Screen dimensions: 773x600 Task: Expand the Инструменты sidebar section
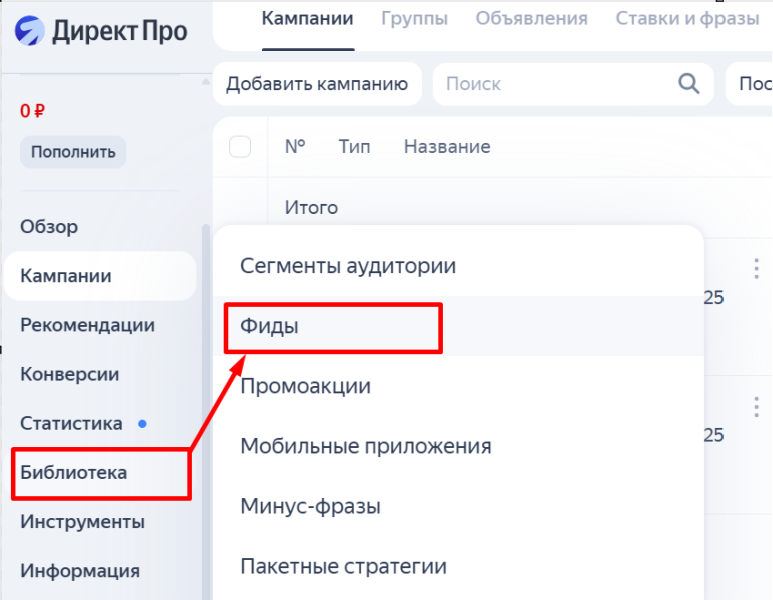[82, 522]
